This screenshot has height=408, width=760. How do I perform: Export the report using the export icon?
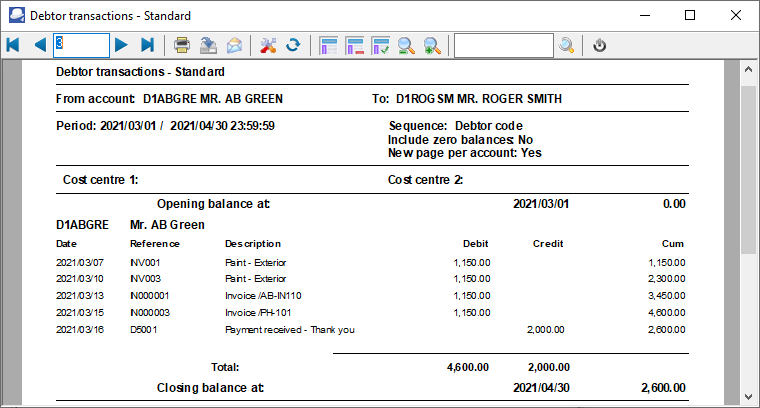208,45
